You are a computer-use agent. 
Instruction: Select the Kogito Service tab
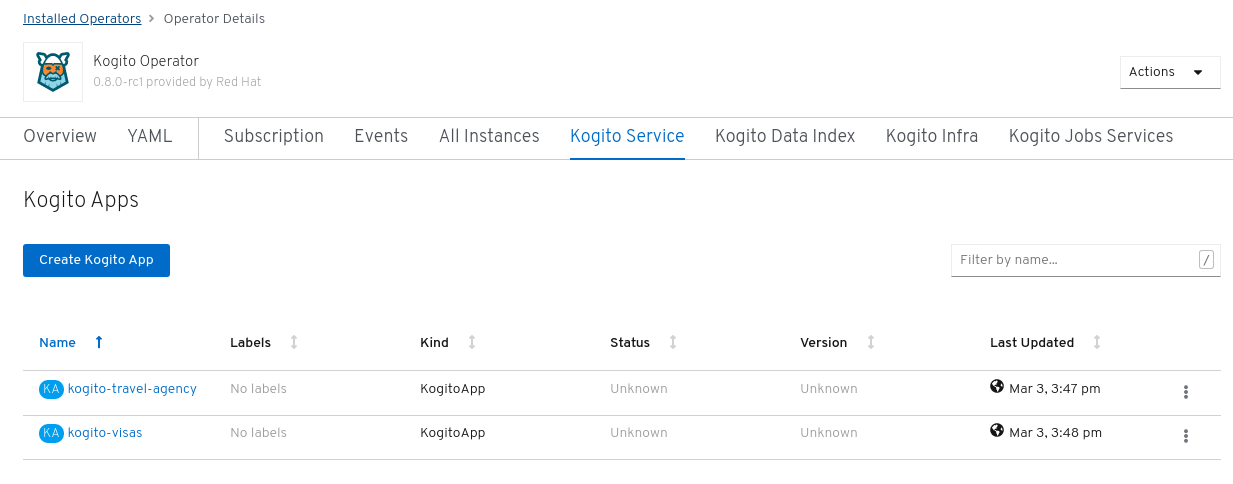pos(627,136)
